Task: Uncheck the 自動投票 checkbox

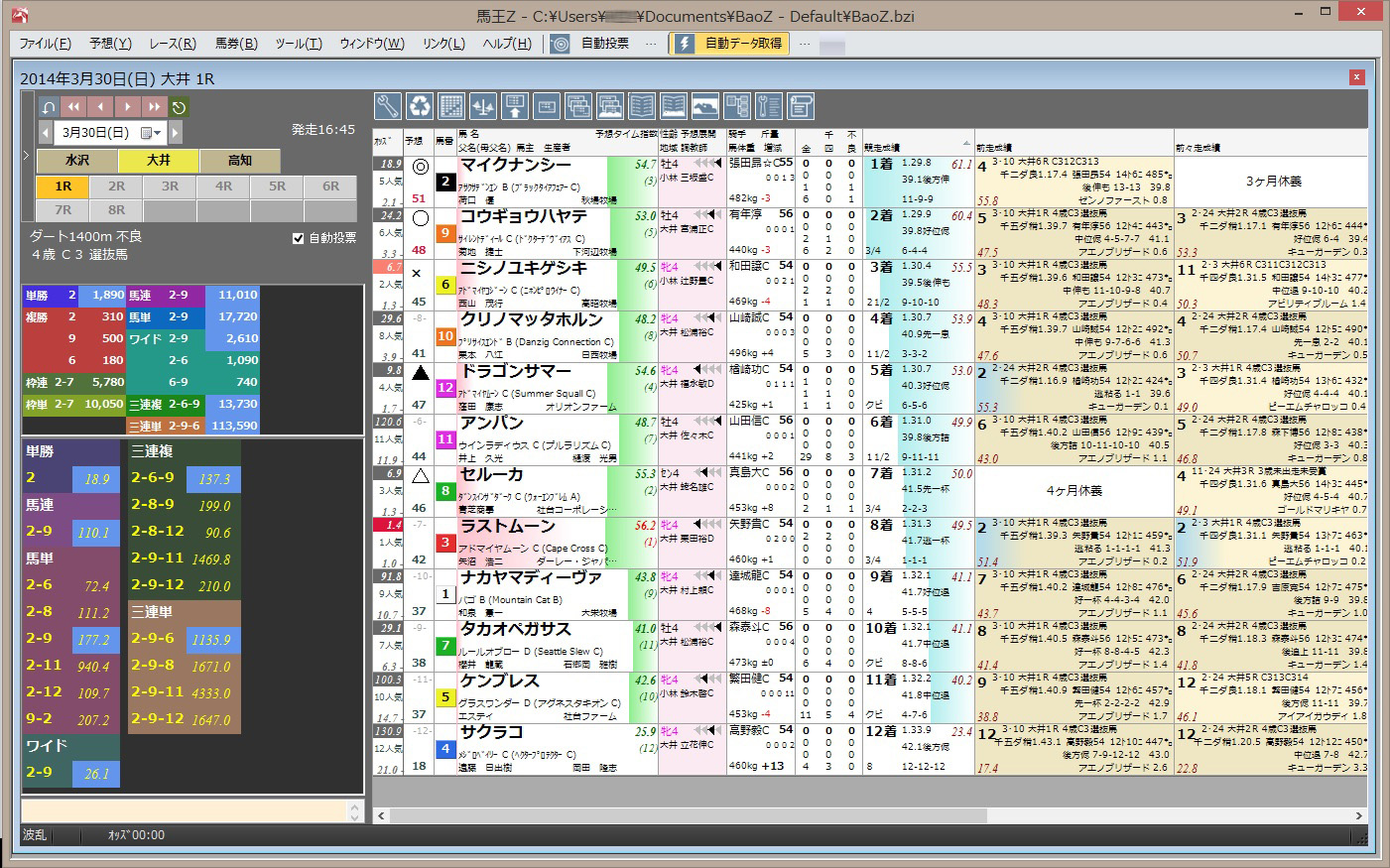Action: pos(296,237)
